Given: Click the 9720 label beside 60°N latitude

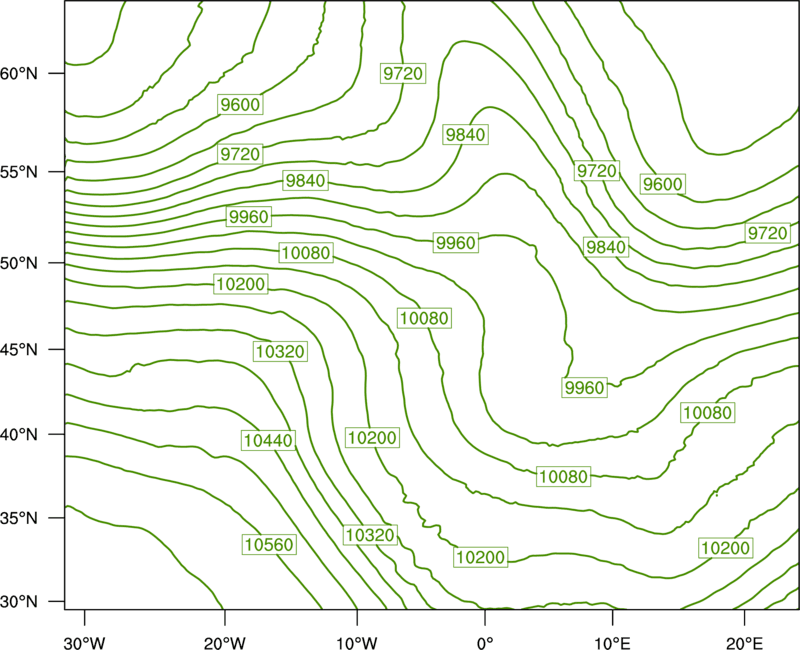Looking at the screenshot, I should pos(403,73).
